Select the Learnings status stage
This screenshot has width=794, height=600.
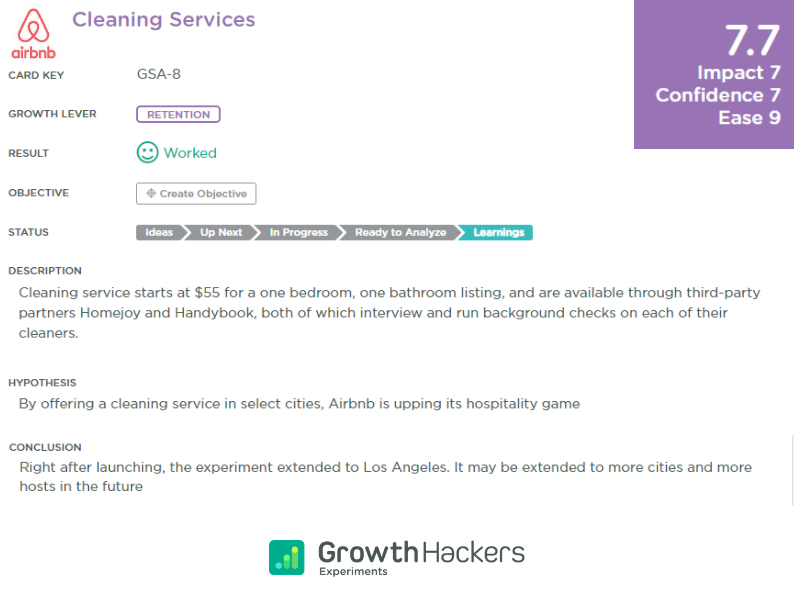coord(498,232)
